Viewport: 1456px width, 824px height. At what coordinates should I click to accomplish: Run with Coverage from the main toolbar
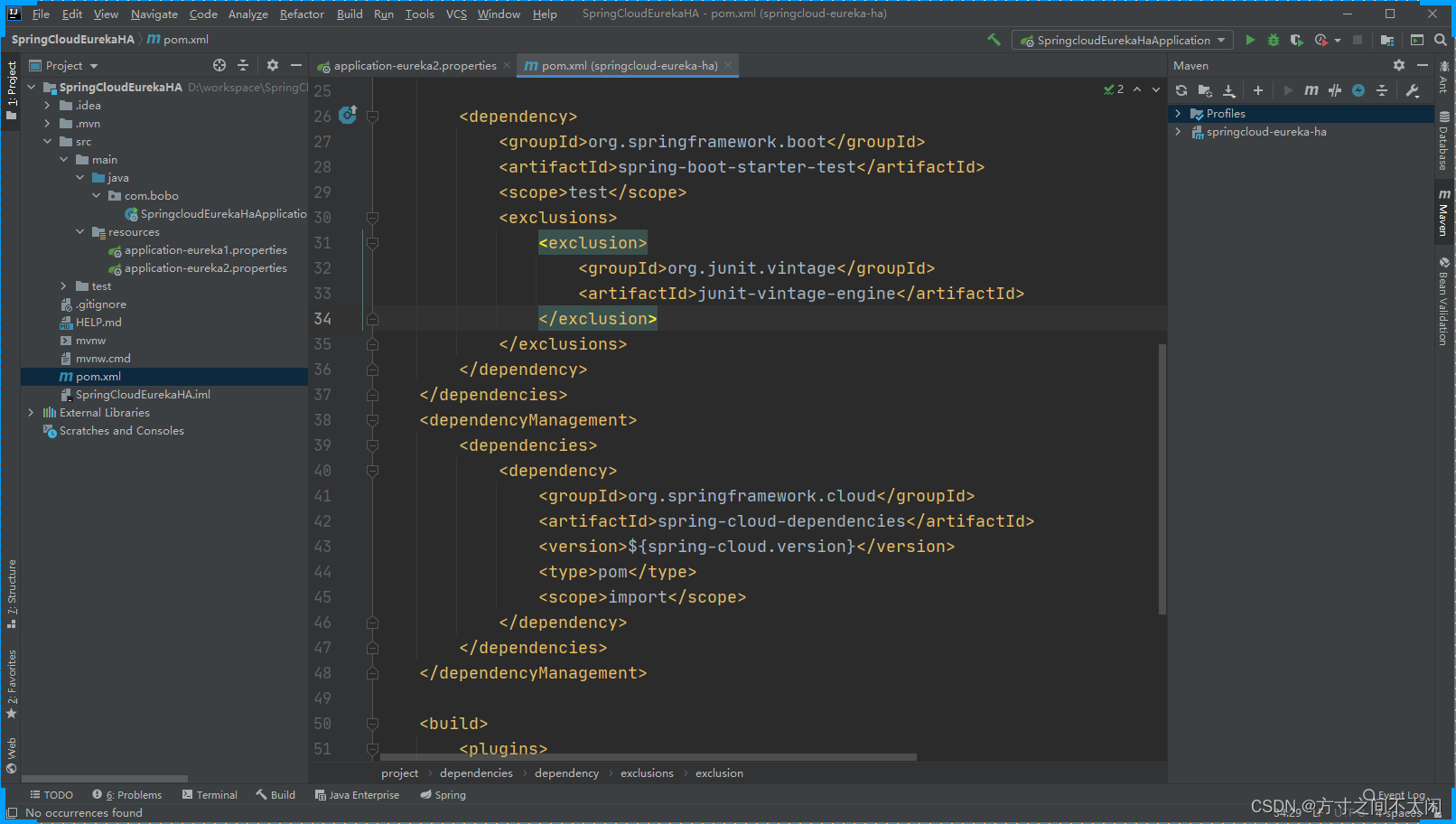pyautogui.click(x=1297, y=40)
